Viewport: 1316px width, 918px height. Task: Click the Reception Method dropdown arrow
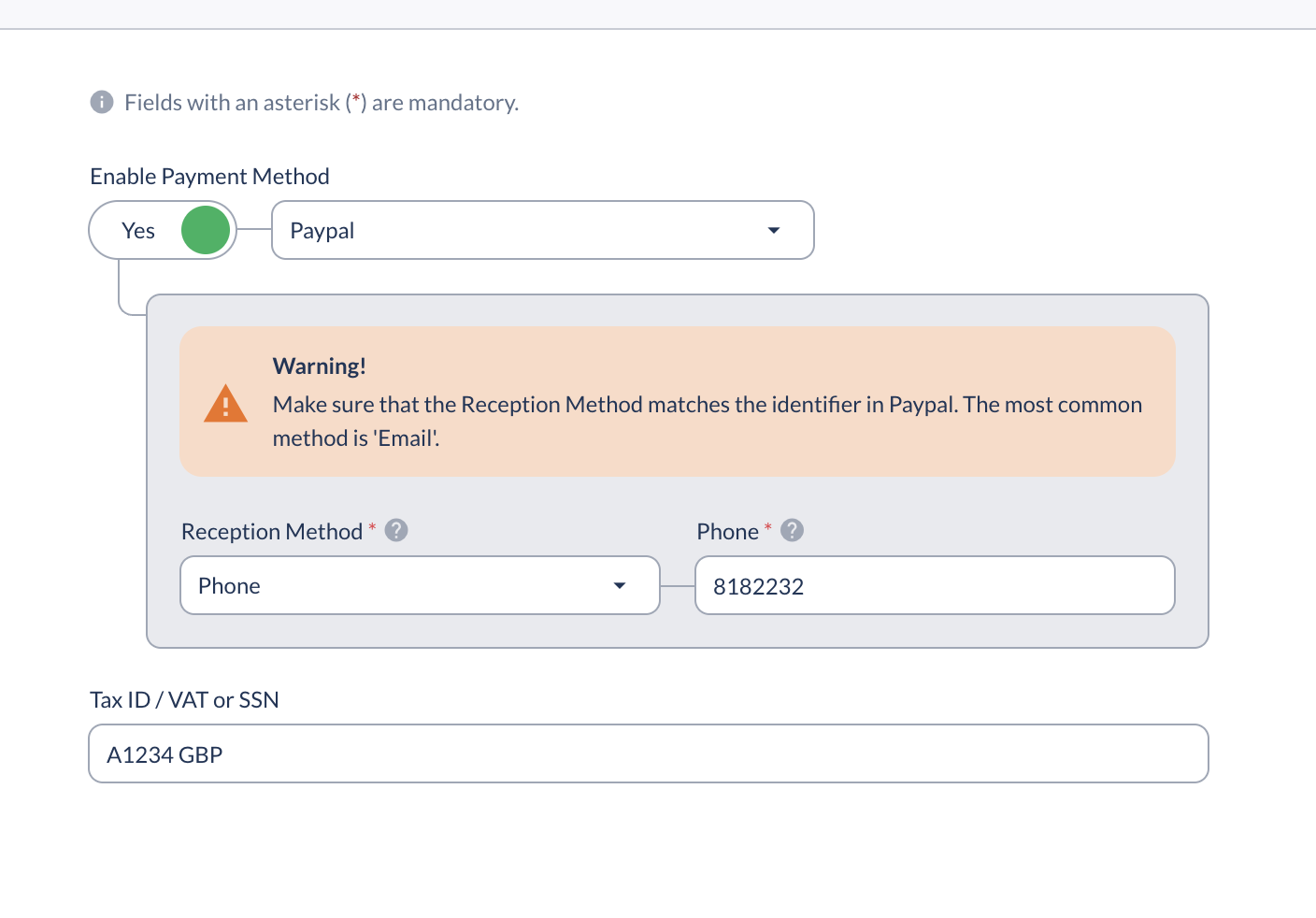[x=619, y=586]
